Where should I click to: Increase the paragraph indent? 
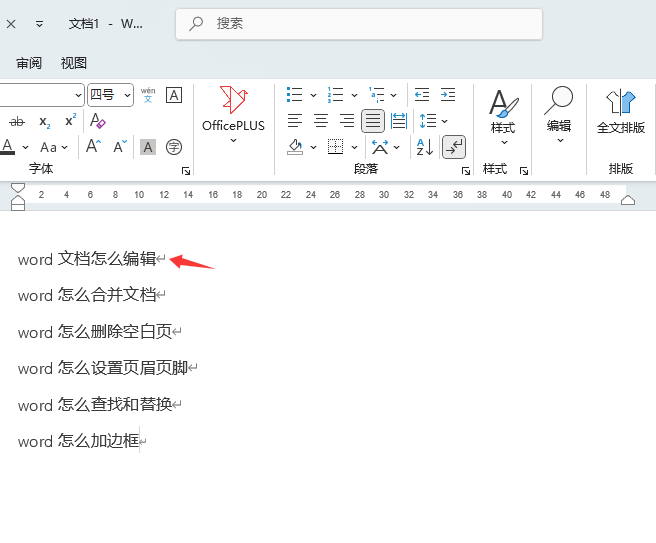448,95
